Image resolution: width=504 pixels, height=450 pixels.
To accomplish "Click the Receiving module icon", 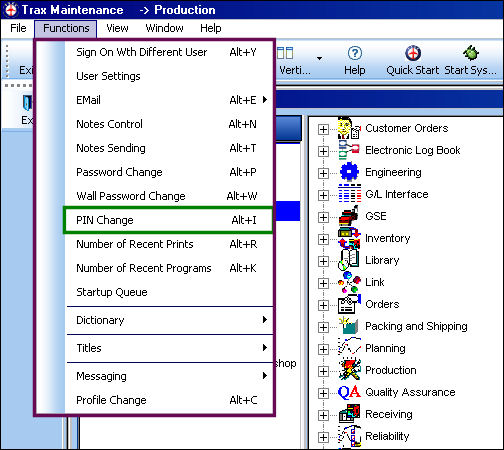I will 349,414.
